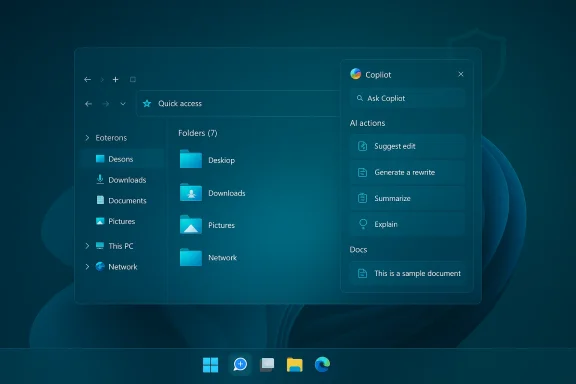Screen dimensions: 576x384
Task: Click the 'Folders (7)' heading
Action: coord(198,133)
